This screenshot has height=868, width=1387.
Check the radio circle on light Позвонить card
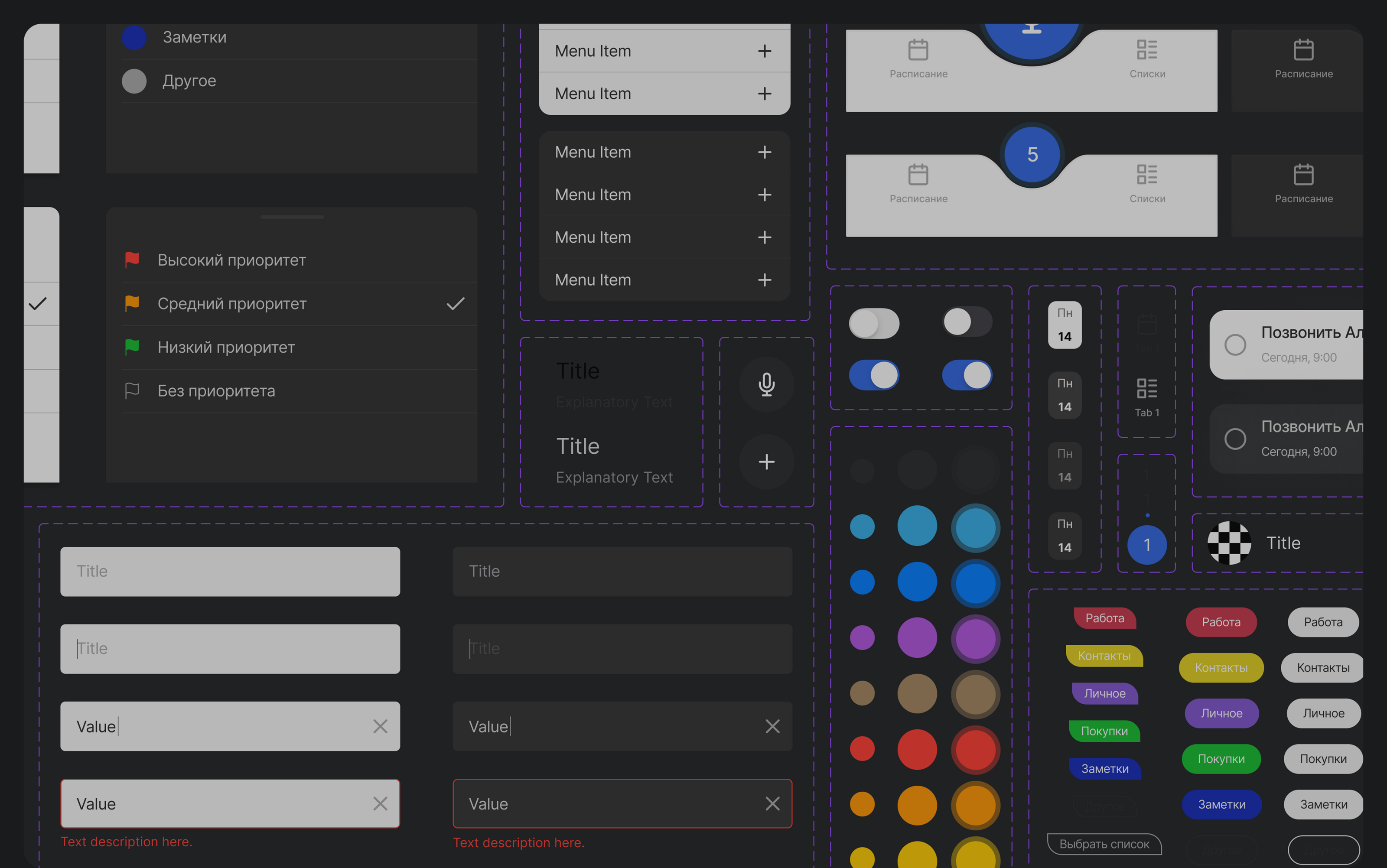tap(1235, 345)
